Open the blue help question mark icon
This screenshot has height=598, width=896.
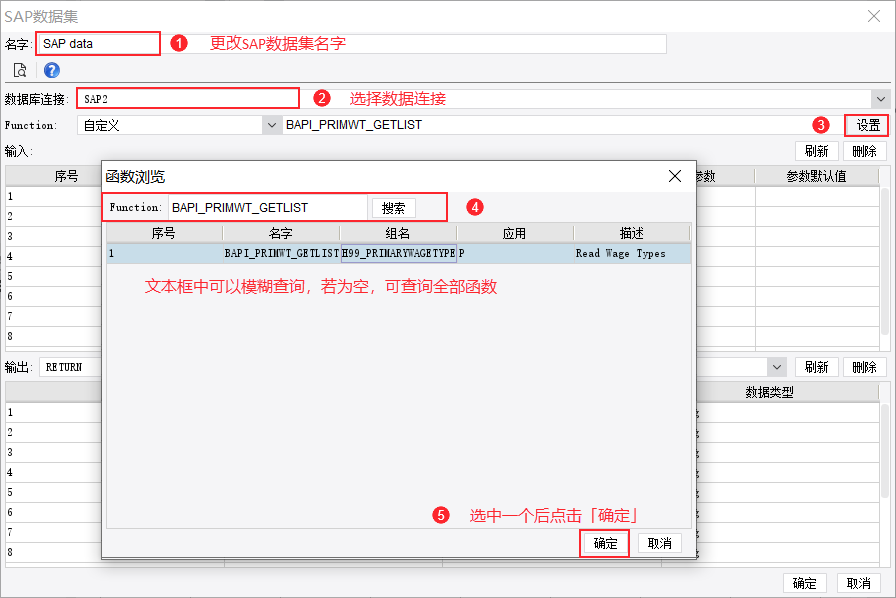[51, 70]
